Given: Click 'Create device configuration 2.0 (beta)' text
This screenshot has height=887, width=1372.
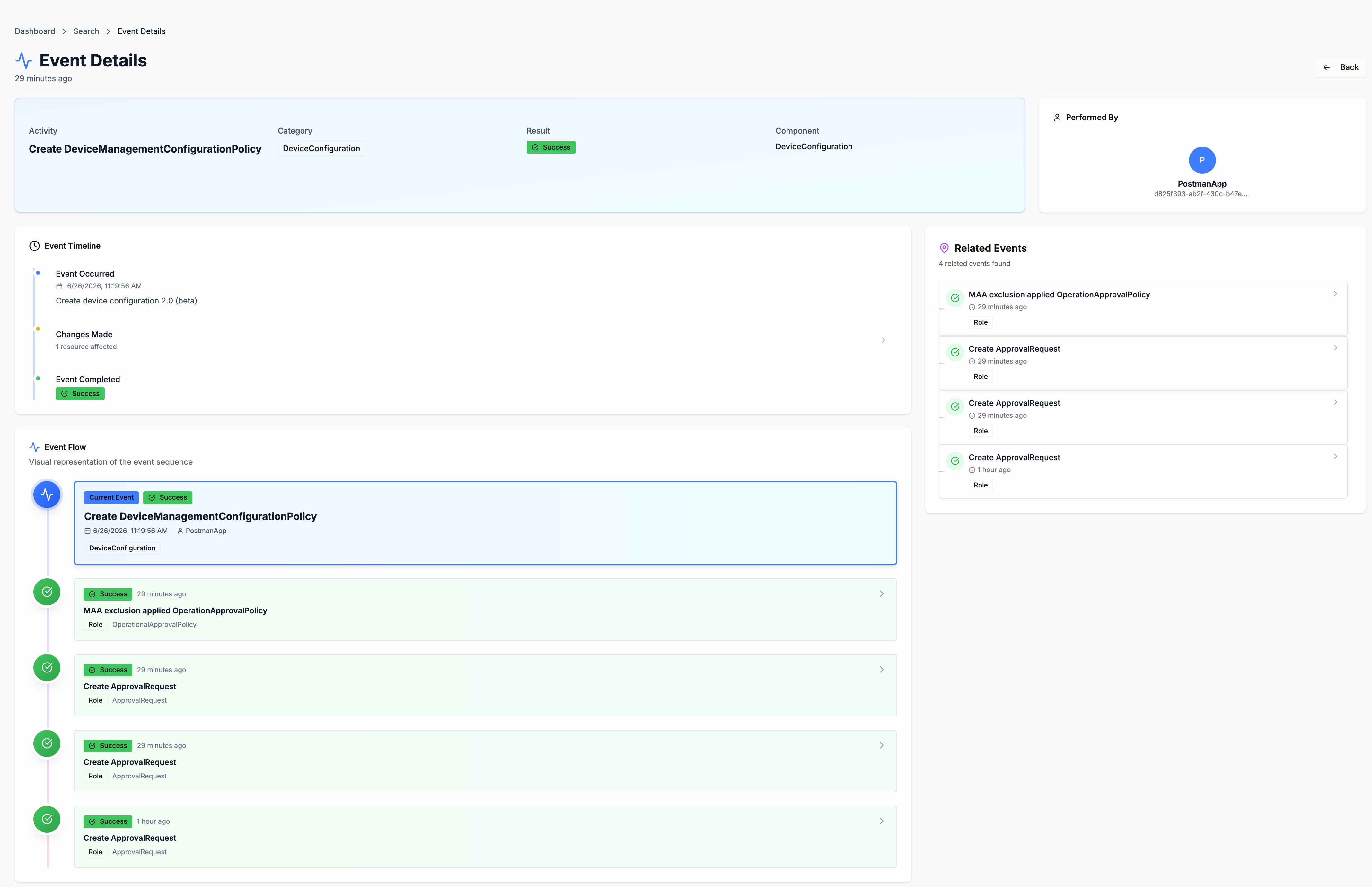Looking at the screenshot, I should pos(126,301).
